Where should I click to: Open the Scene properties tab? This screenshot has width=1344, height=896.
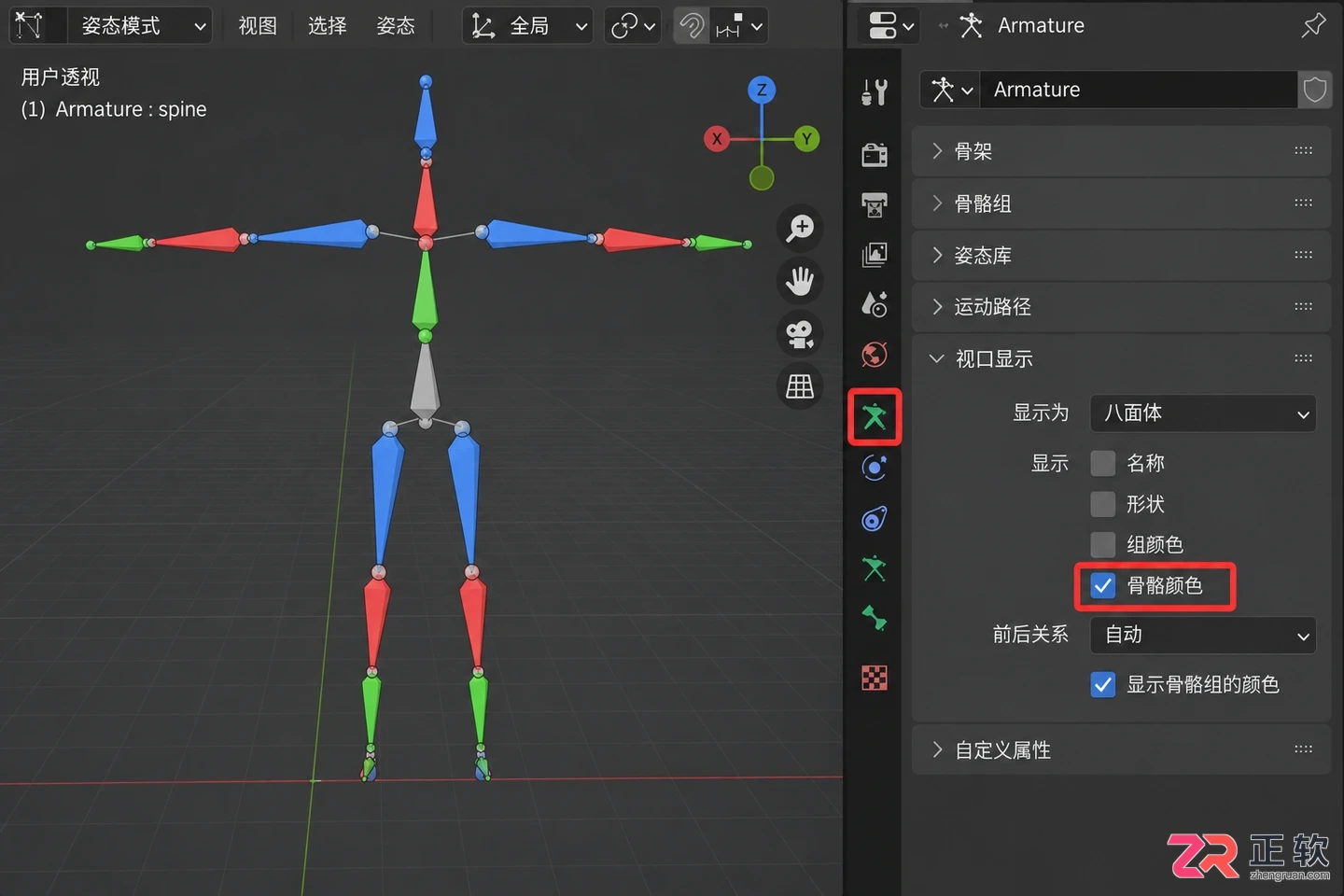[x=875, y=303]
